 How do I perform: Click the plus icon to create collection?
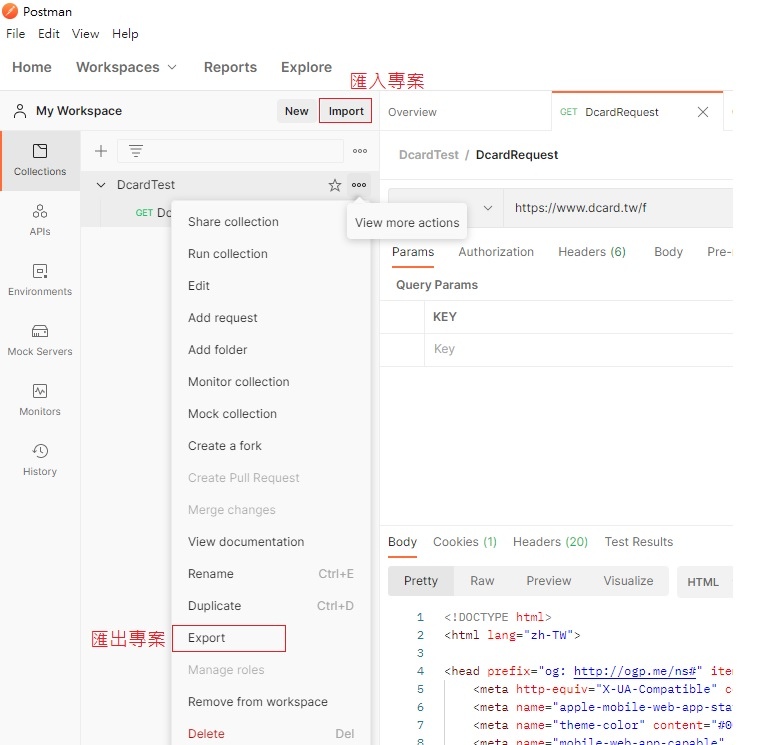101,151
